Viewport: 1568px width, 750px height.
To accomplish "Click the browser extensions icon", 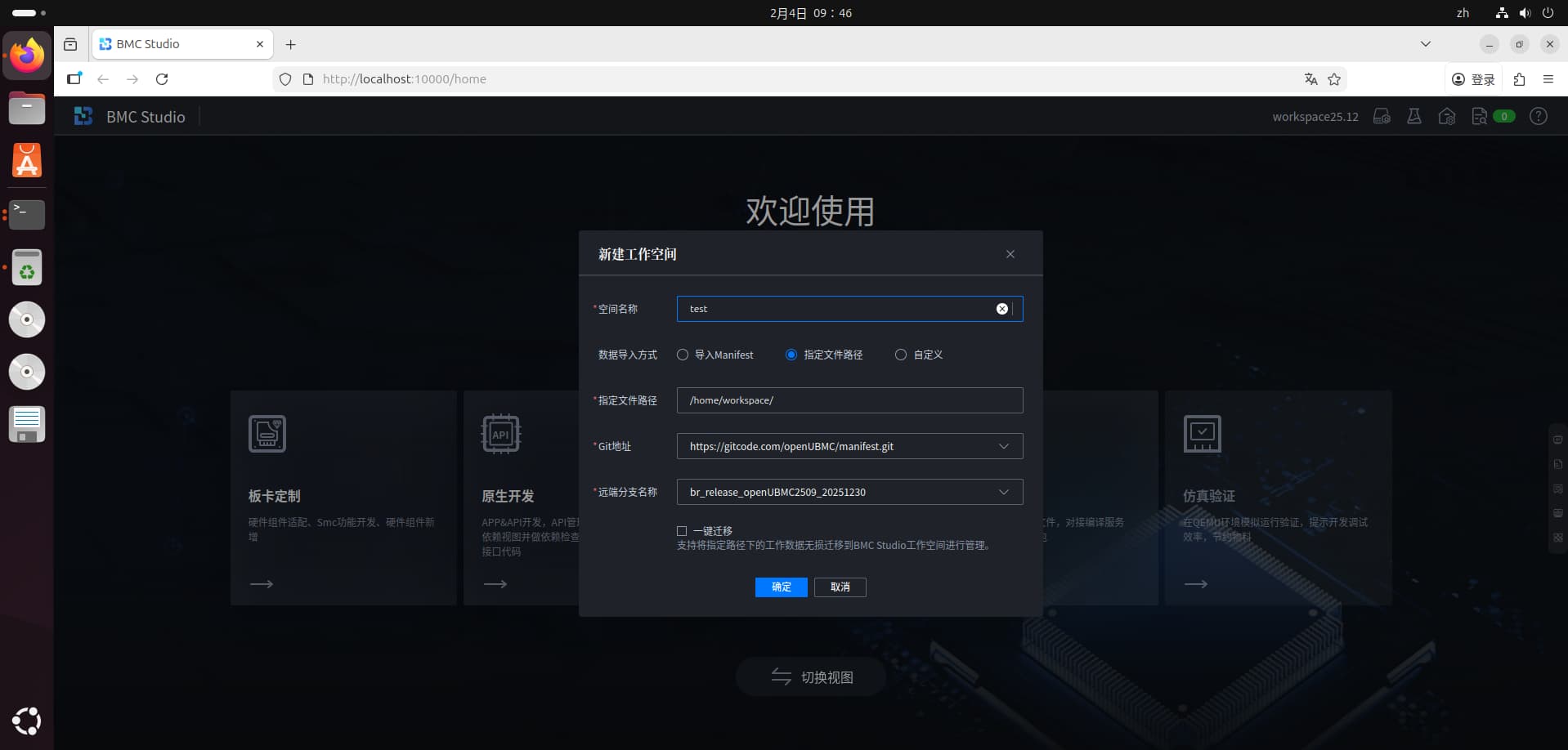I will (1519, 79).
